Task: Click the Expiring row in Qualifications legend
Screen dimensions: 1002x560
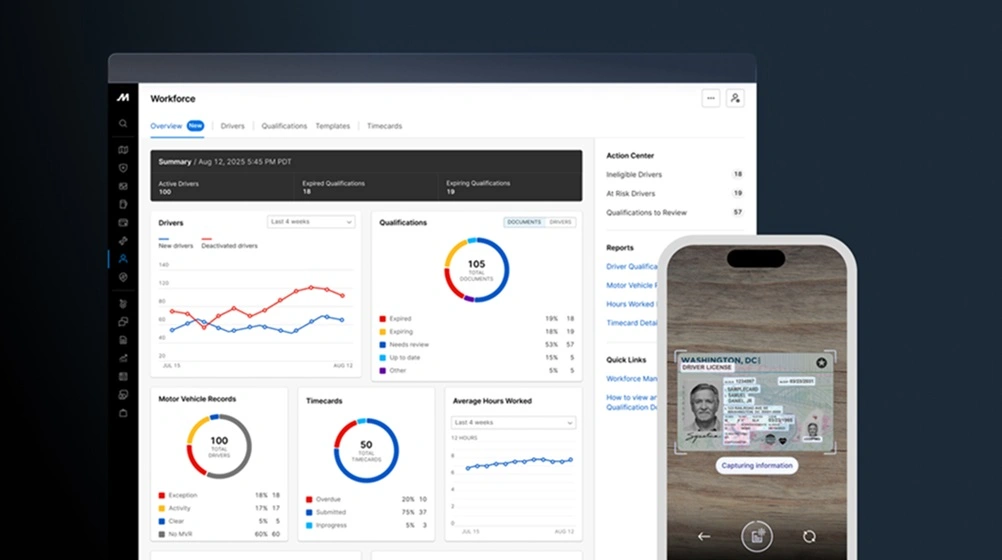Action: [x=477, y=332]
